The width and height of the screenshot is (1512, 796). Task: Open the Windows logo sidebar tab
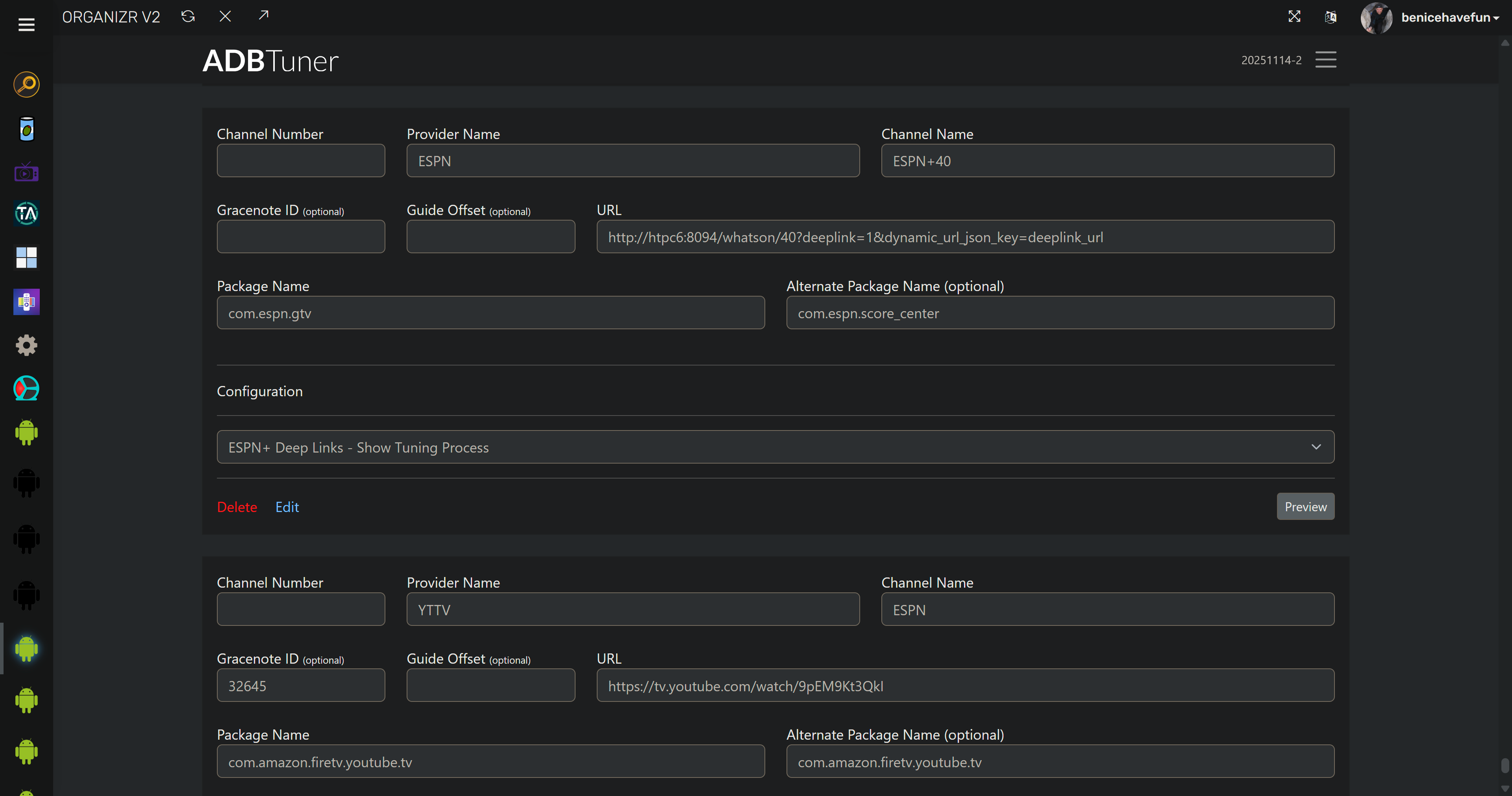click(x=26, y=257)
